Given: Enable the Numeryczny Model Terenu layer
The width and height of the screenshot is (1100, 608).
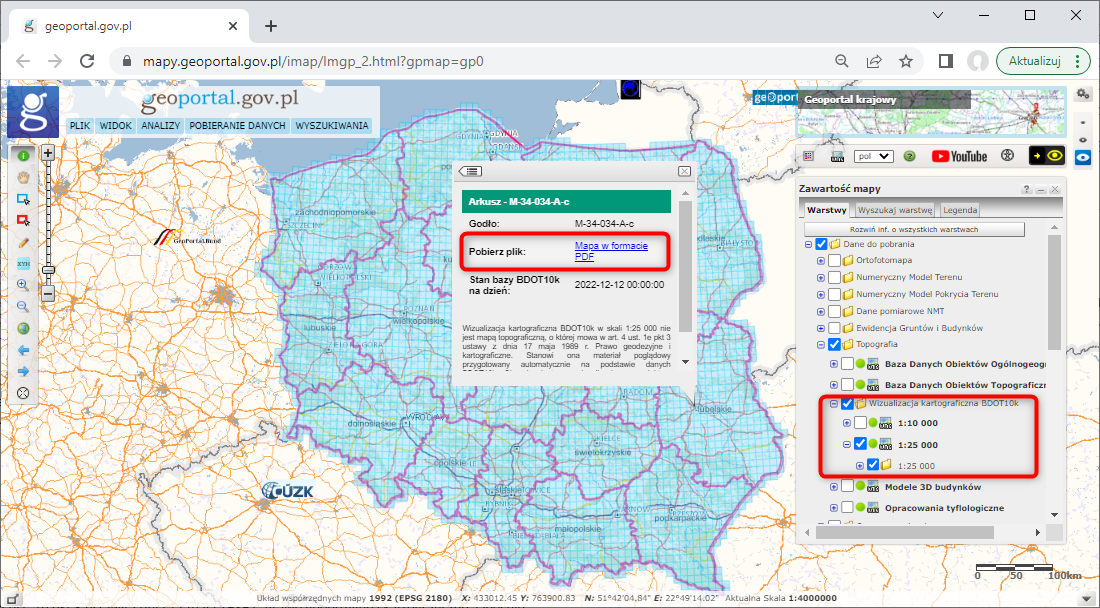Looking at the screenshot, I should (x=836, y=277).
